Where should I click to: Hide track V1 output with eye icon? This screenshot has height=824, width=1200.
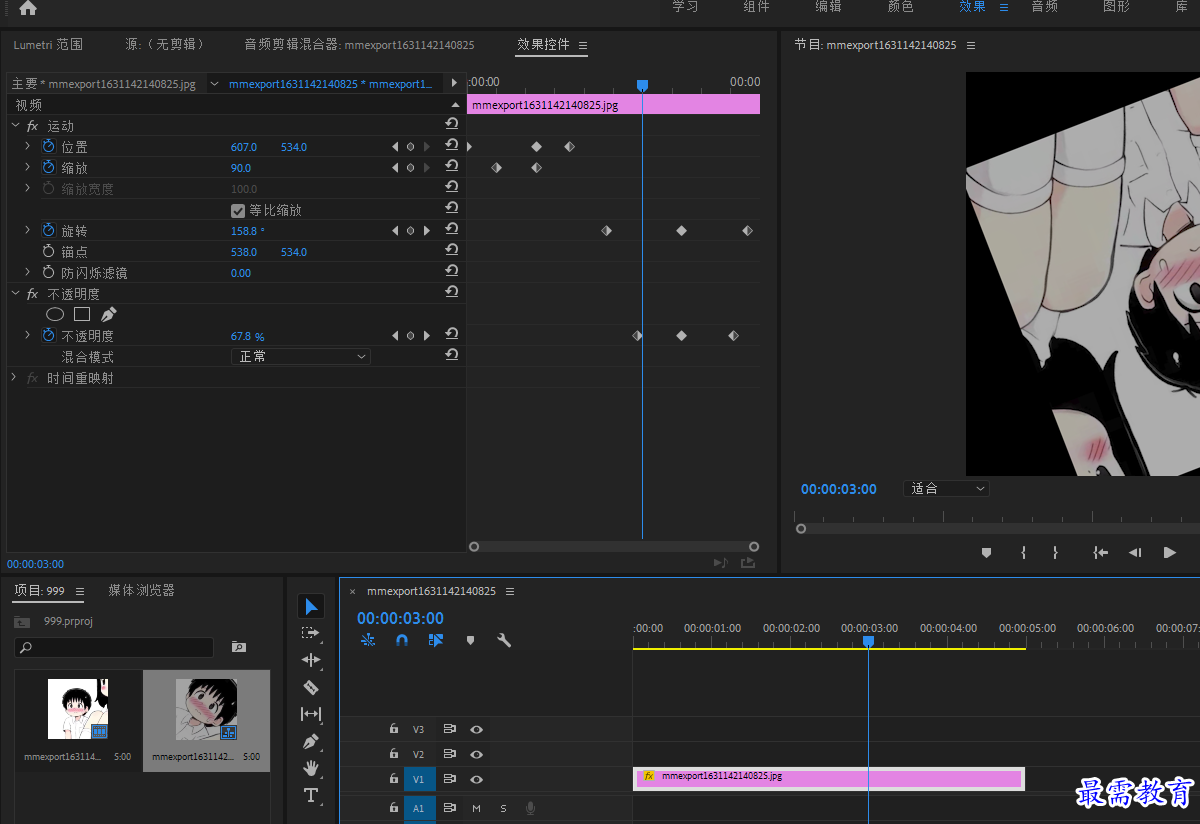point(477,779)
